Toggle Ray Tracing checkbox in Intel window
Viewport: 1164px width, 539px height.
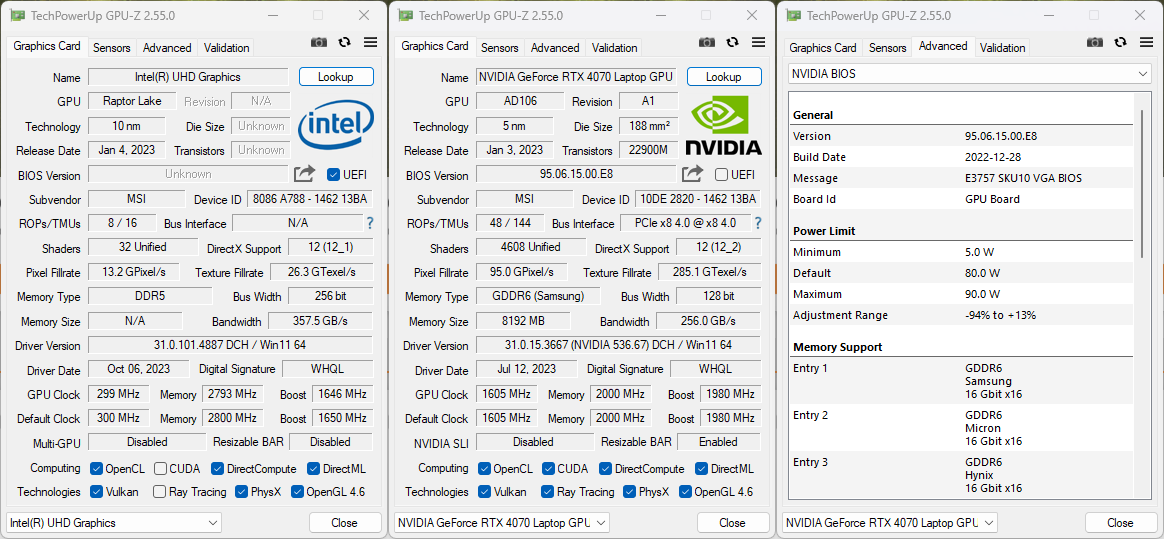pos(159,491)
